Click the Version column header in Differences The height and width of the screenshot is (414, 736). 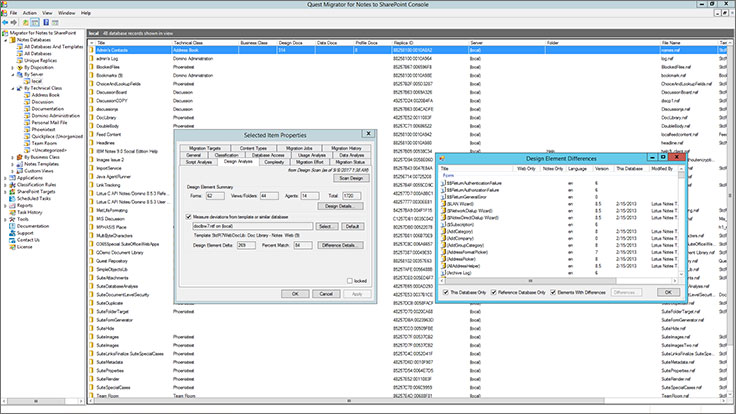(x=602, y=168)
